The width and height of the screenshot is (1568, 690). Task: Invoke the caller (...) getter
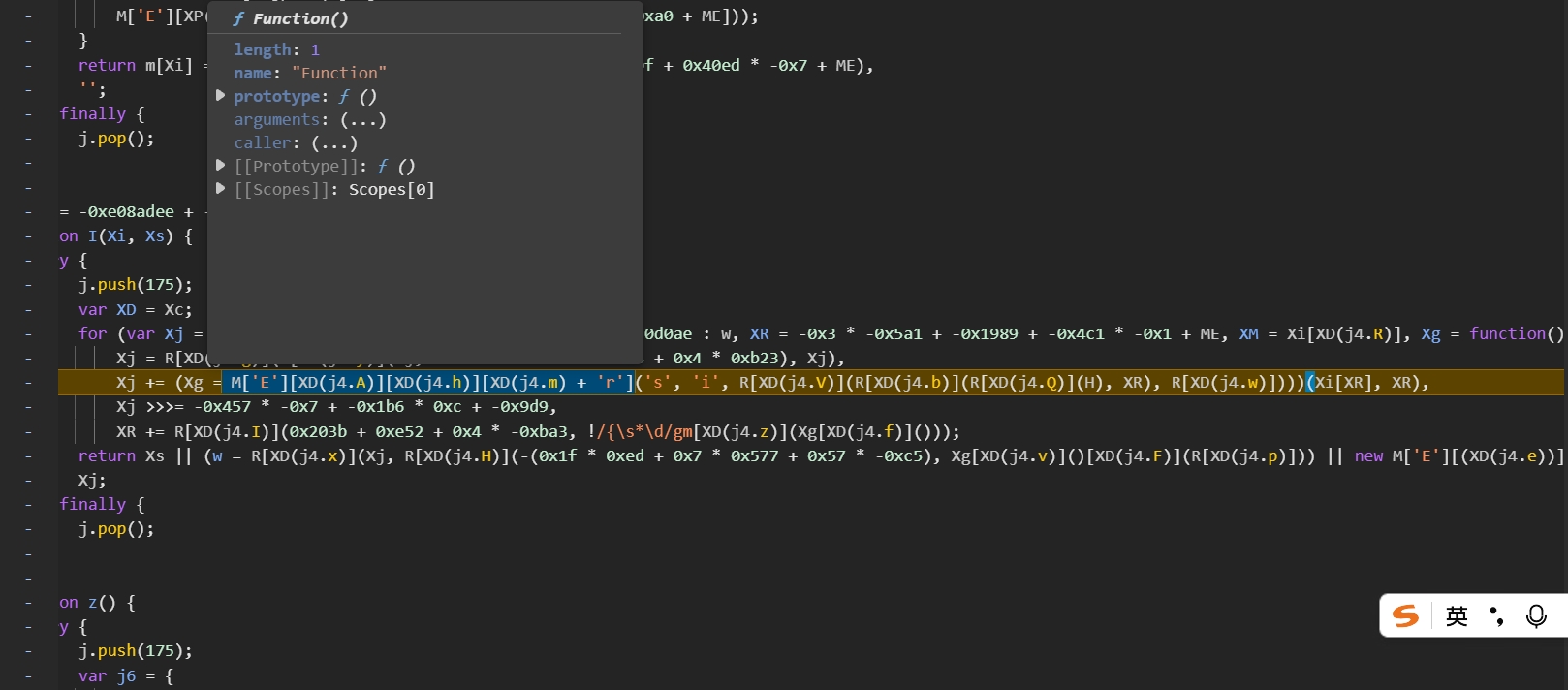(x=334, y=142)
